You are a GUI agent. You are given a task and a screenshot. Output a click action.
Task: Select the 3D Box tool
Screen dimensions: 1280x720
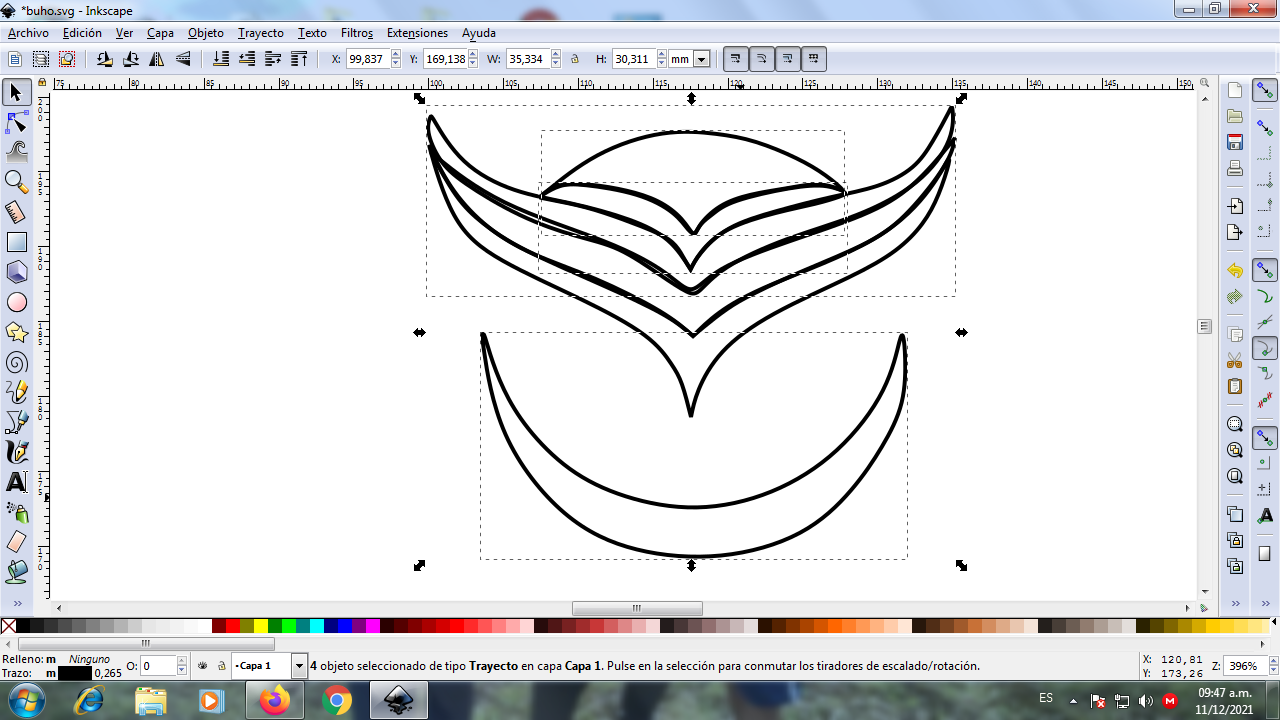pyautogui.click(x=16, y=272)
